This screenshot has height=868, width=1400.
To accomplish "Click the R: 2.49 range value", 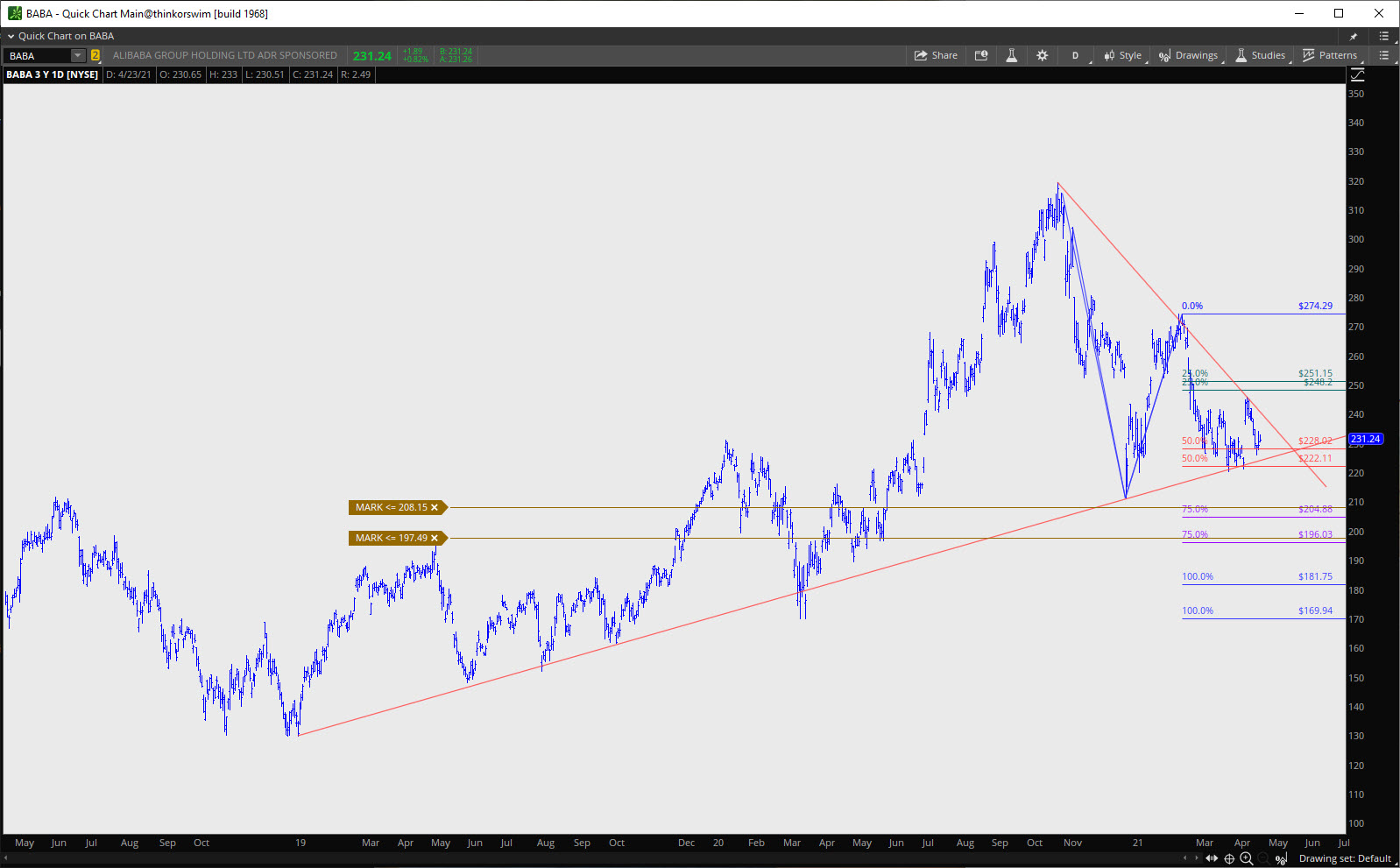I will [356, 74].
